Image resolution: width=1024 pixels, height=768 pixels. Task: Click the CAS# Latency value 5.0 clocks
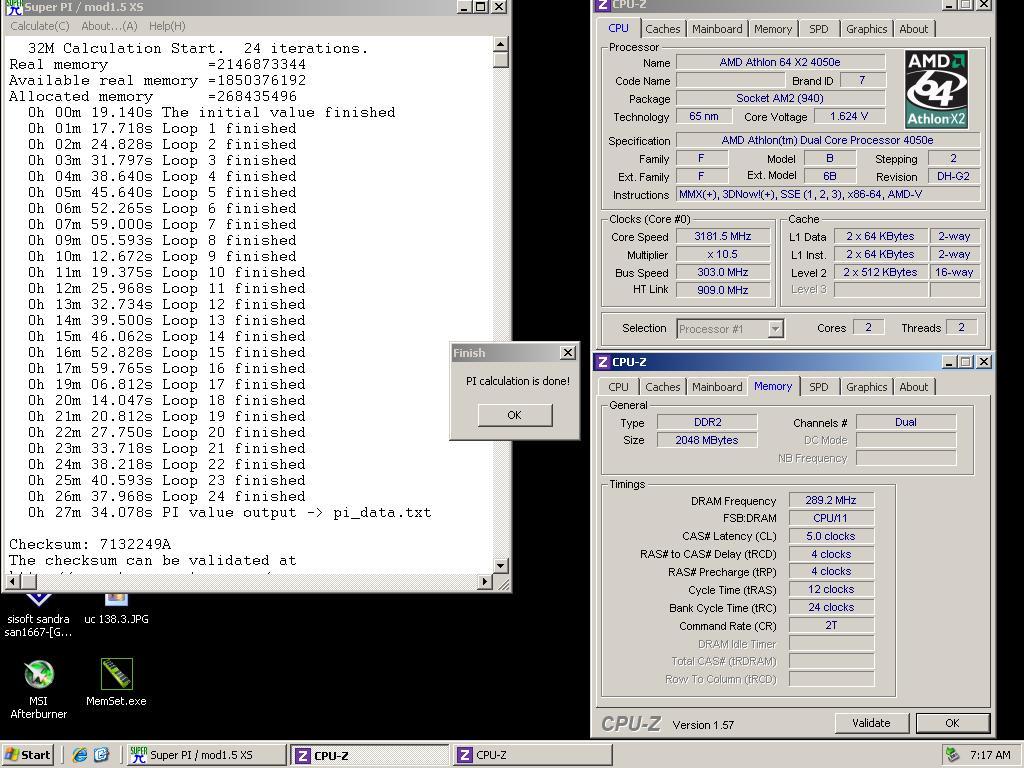(x=831, y=536)
